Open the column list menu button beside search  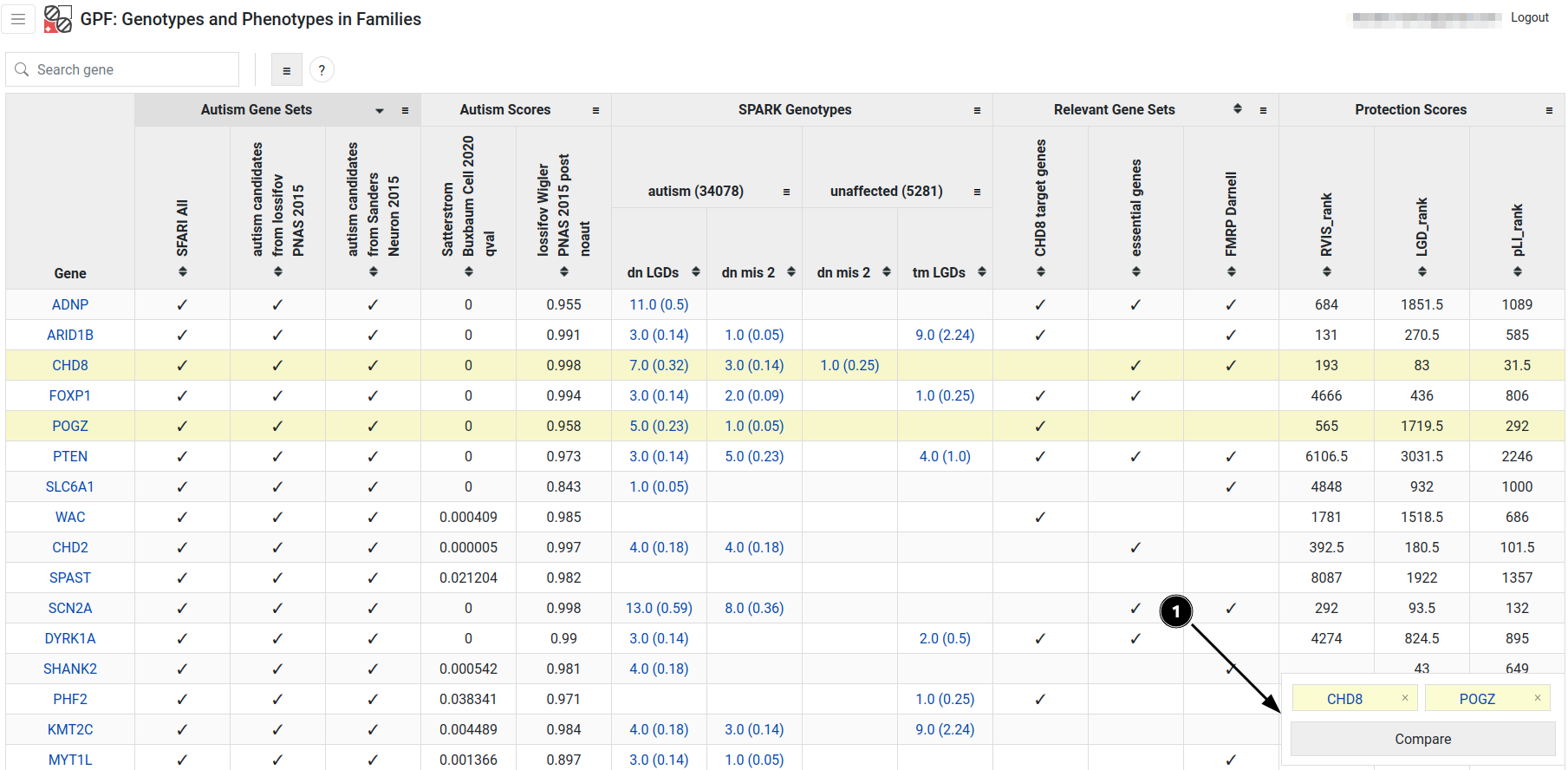coord(287,70)
